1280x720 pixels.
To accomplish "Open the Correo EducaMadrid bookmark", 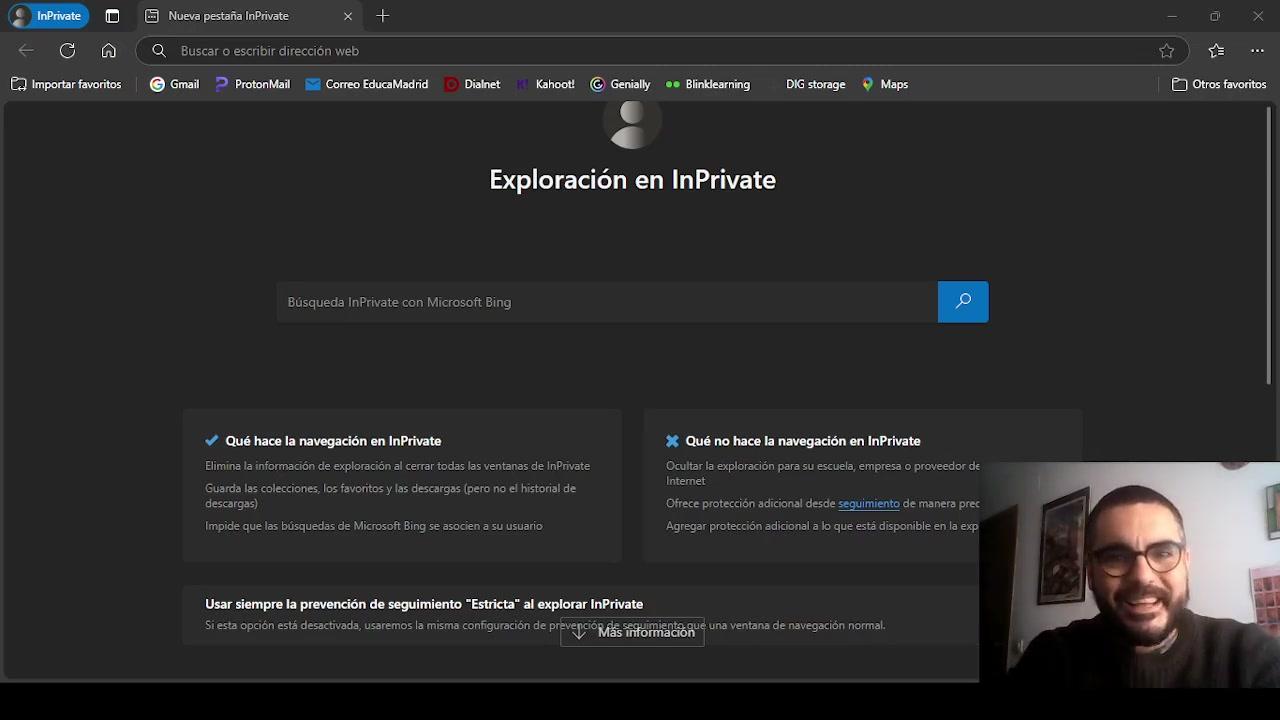I will [366, 84].
